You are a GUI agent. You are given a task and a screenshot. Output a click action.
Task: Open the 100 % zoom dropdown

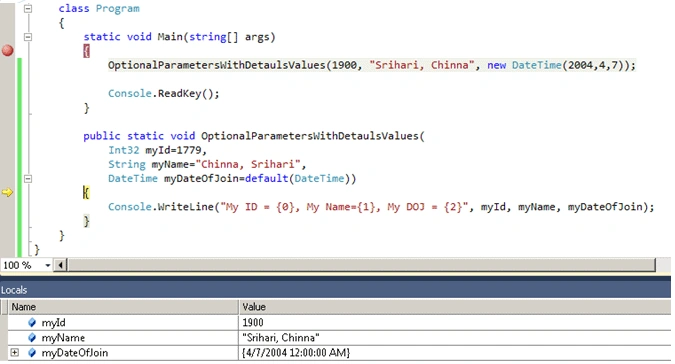(x=48, y=265)
